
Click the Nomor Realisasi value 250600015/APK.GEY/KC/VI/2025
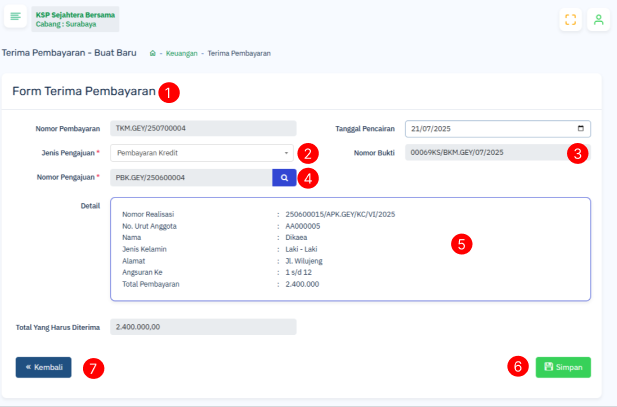[340, 215]
